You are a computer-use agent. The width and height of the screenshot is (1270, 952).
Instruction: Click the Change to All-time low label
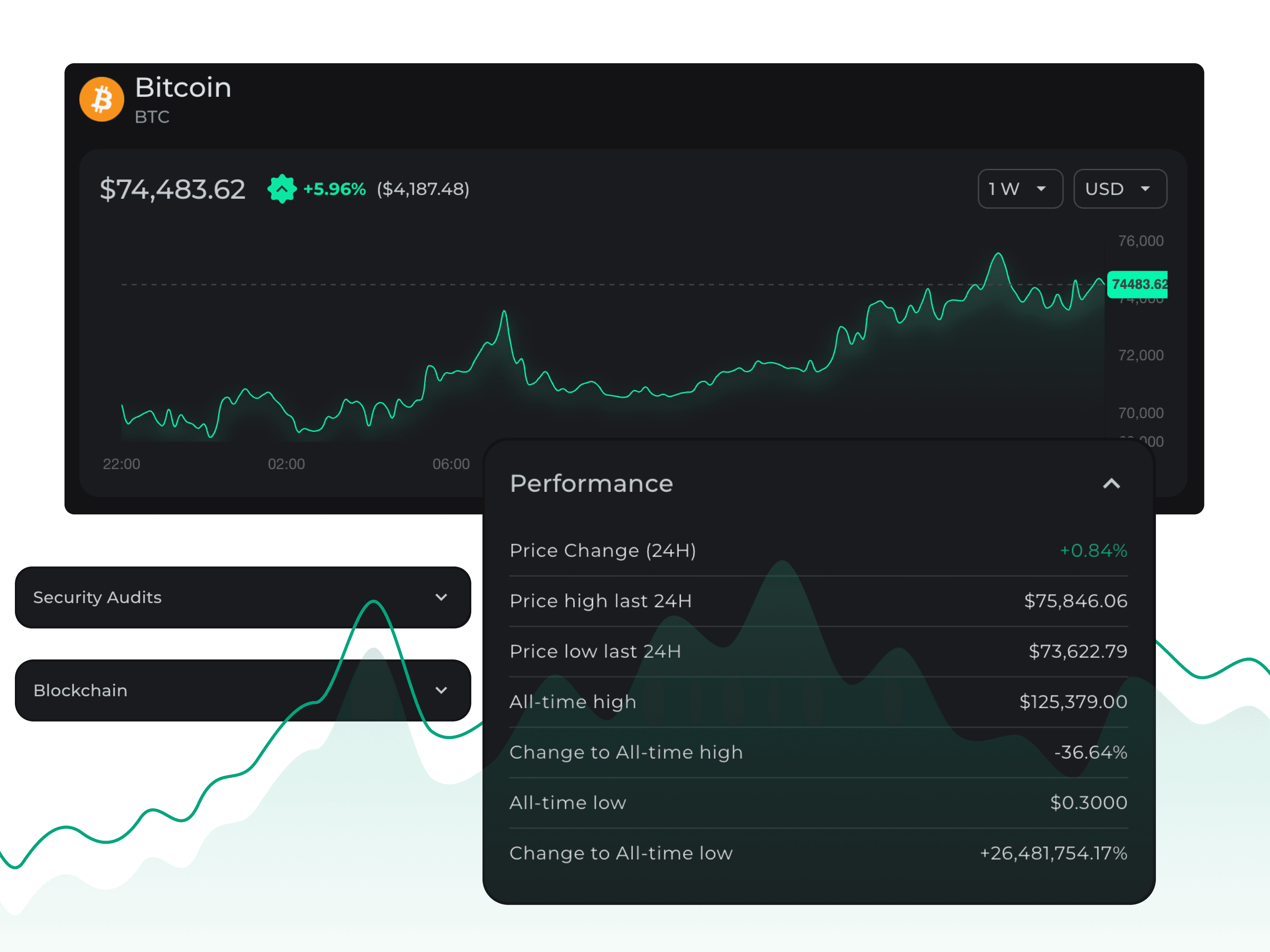coord(621,853)
